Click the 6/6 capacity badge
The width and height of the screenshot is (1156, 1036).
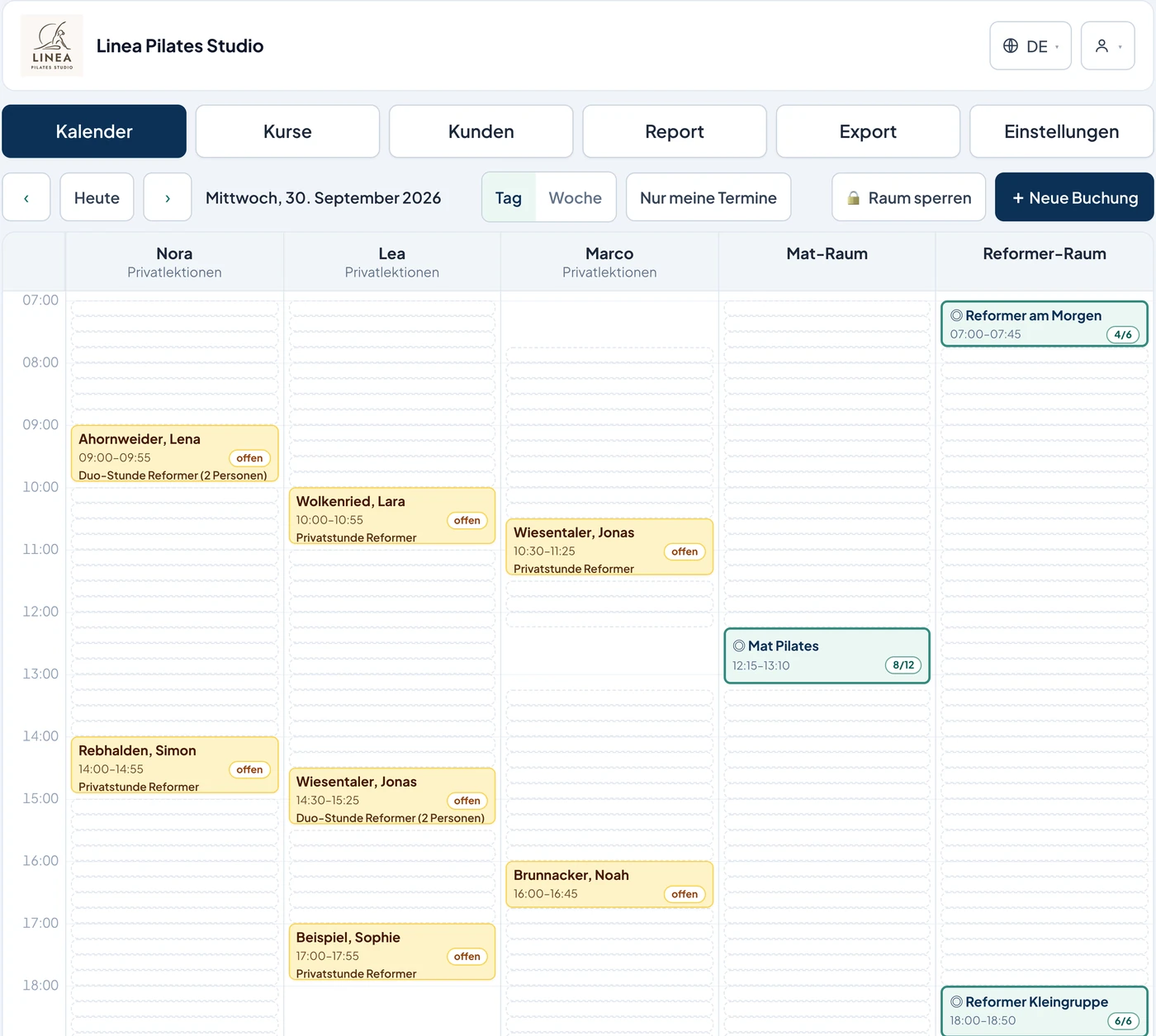point(1123,1021)
